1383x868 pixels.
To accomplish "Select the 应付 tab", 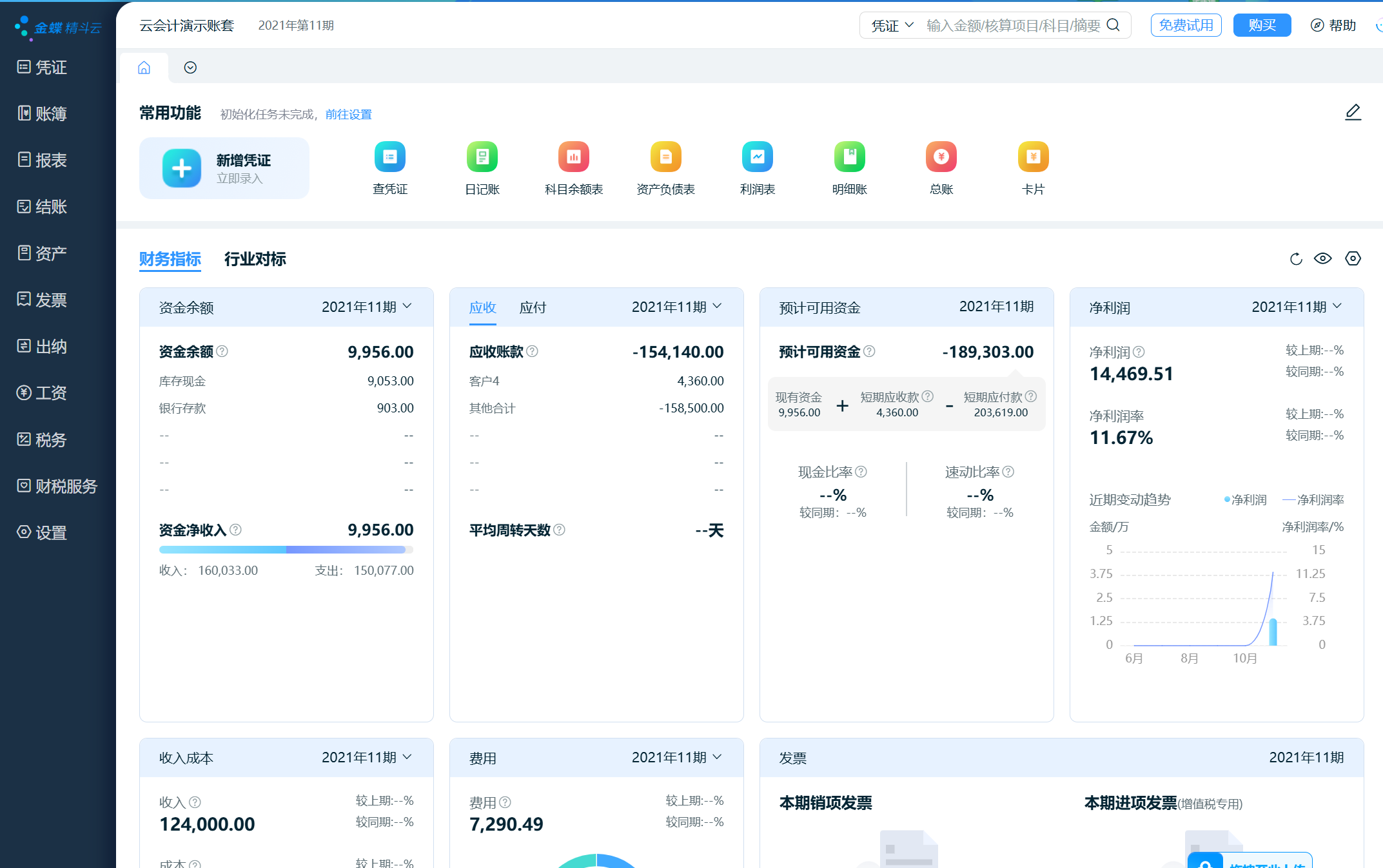I will pyautogui.click(x=533, y=307).
